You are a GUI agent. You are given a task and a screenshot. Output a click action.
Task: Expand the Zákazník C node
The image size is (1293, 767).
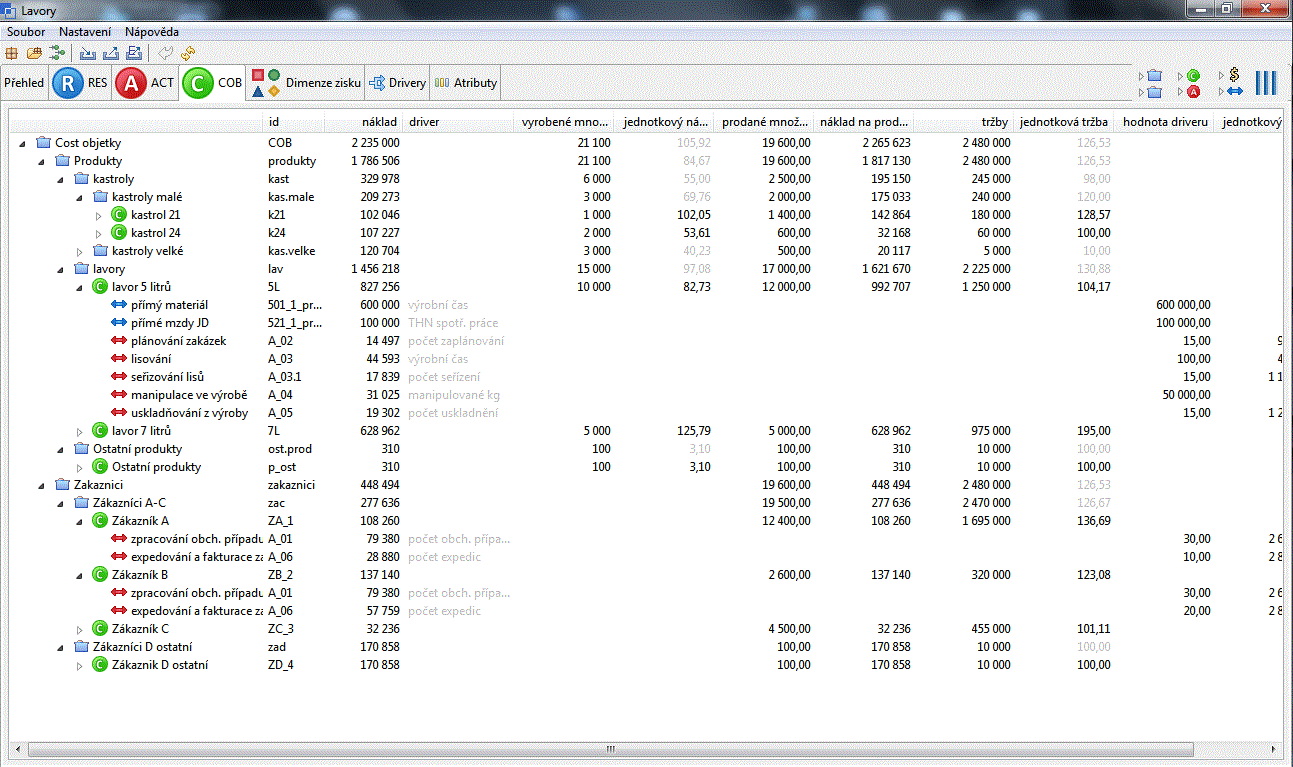80,629
